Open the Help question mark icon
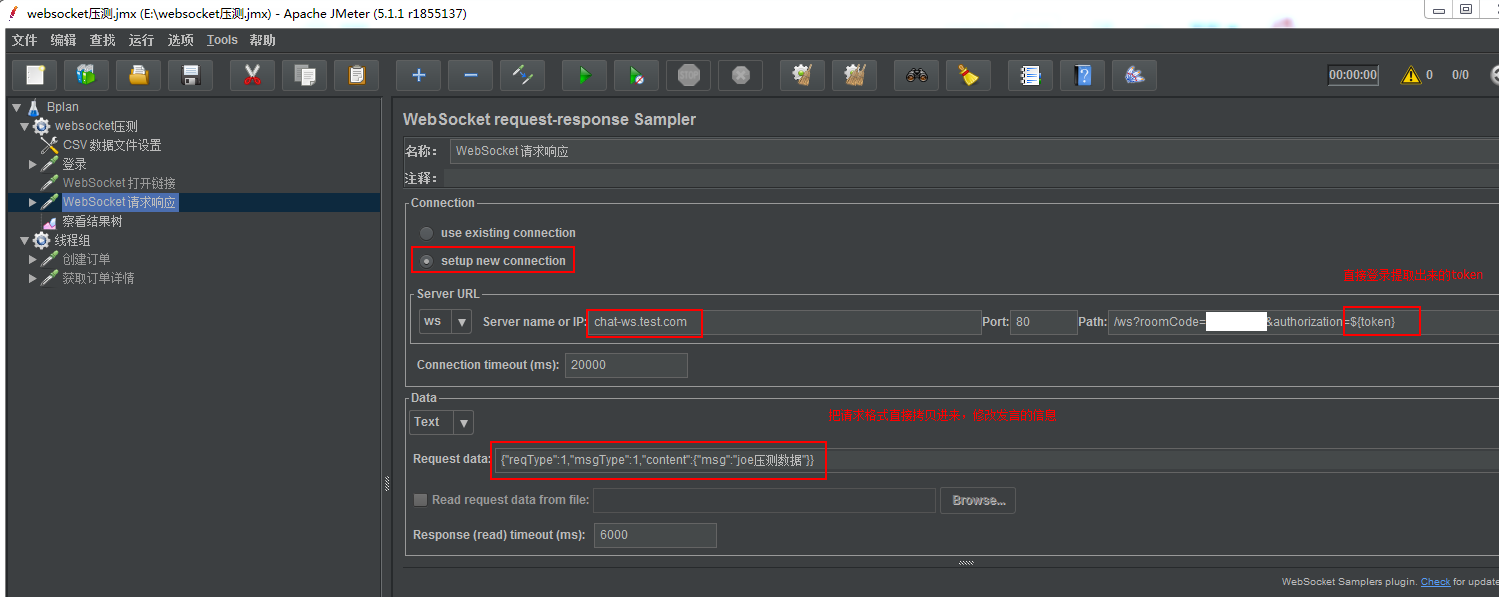This screenshot has height=597, width=1499. coord(1082,75)
